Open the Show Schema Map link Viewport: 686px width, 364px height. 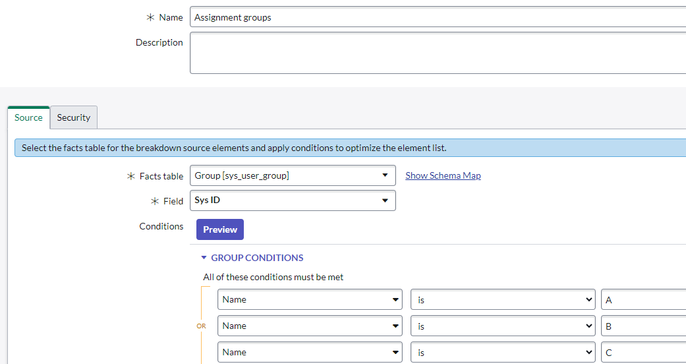click(443, 175)
